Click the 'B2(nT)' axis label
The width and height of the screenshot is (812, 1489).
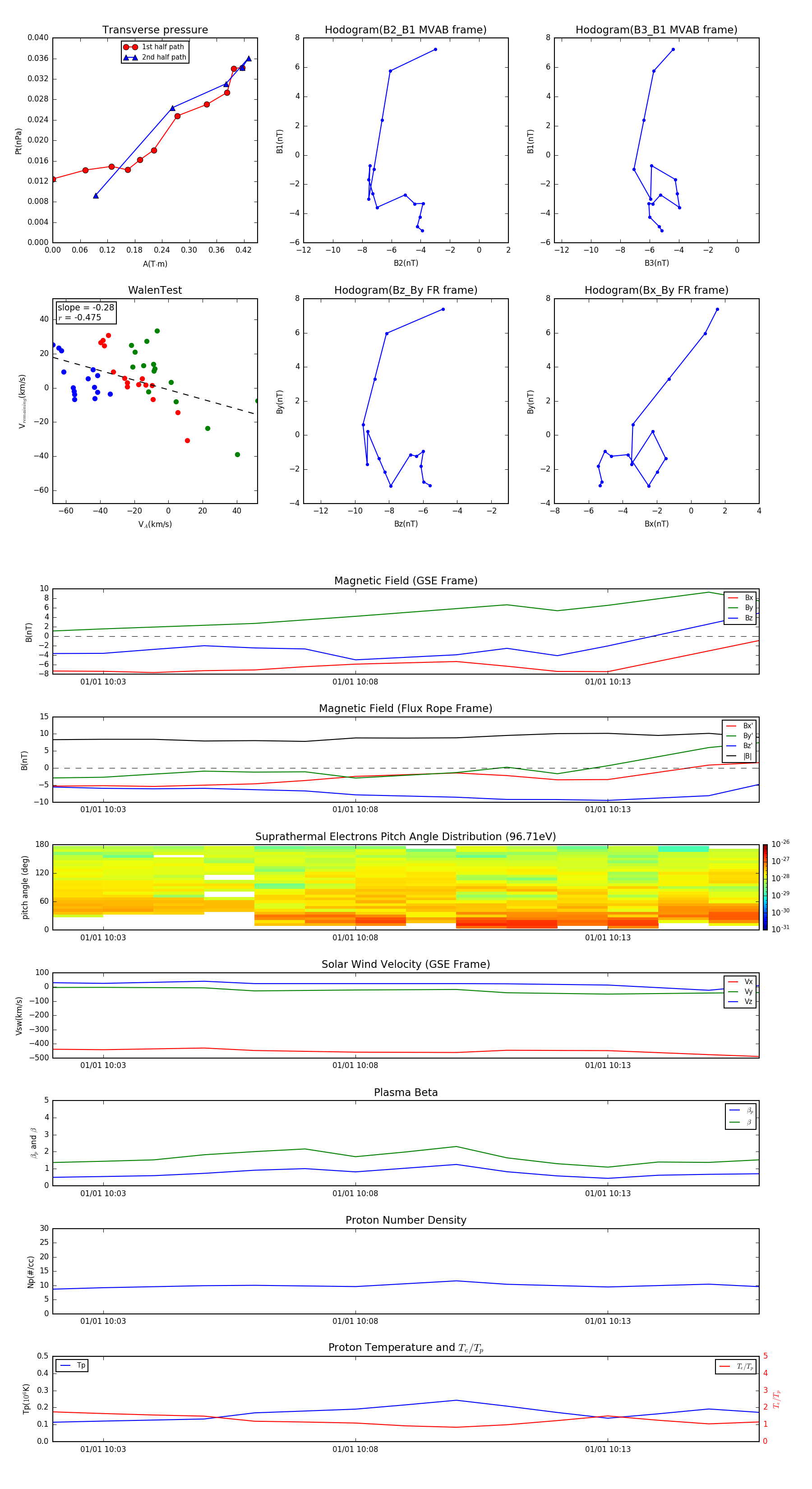pyautogui.click(x=406, y=263)
